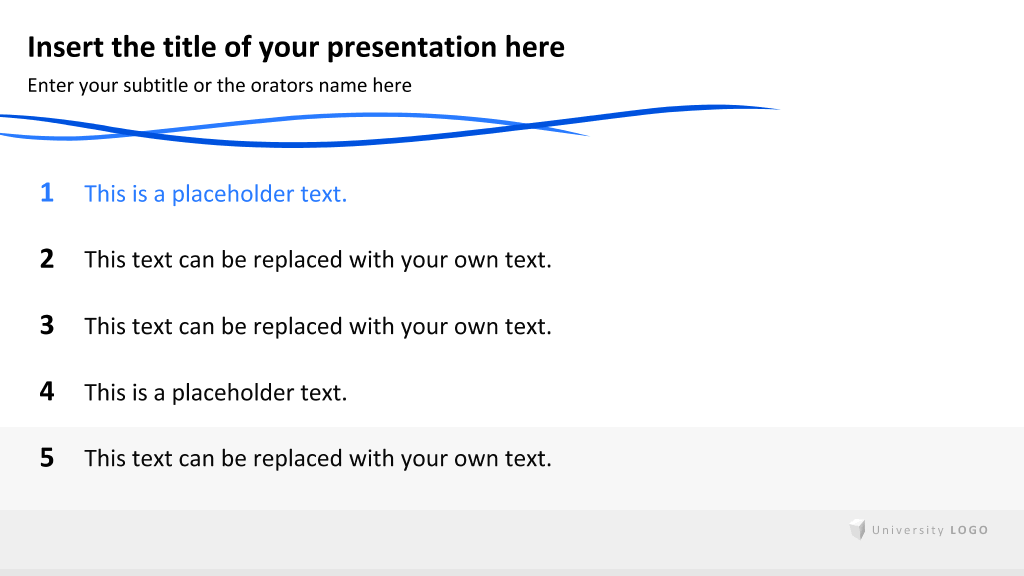
Task: Click the bold number 2 marker
Action: click(47, 259)
